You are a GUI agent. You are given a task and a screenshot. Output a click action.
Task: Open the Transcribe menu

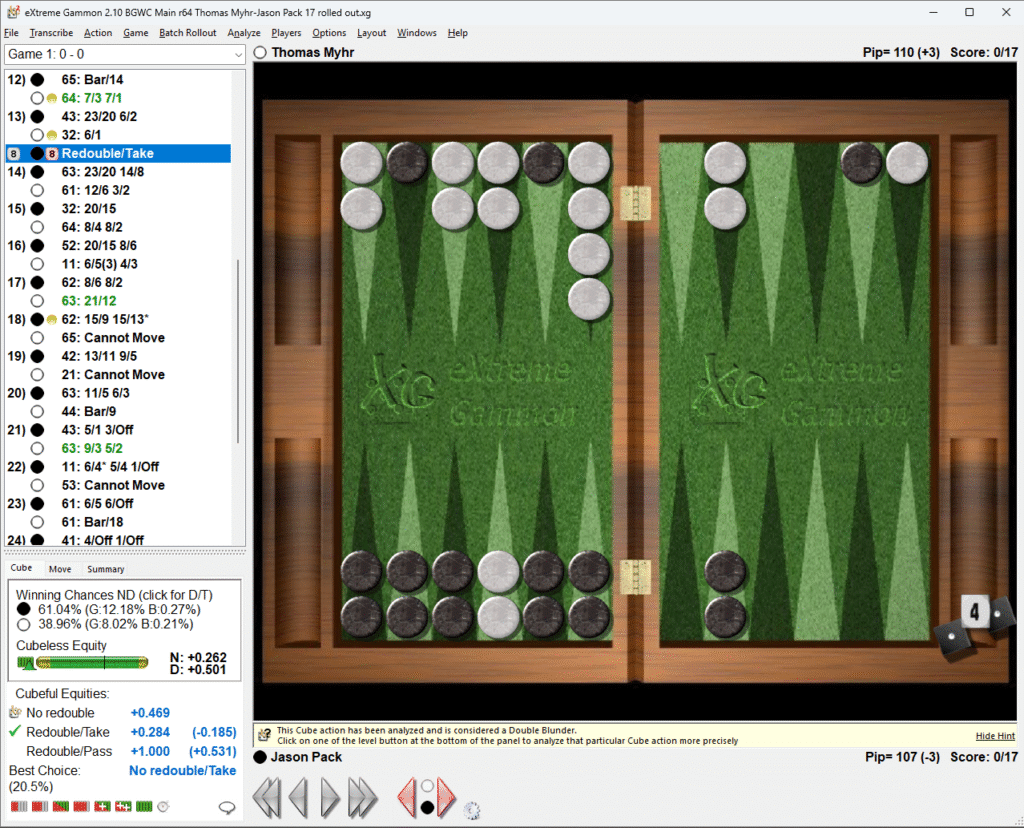point(51,33)
